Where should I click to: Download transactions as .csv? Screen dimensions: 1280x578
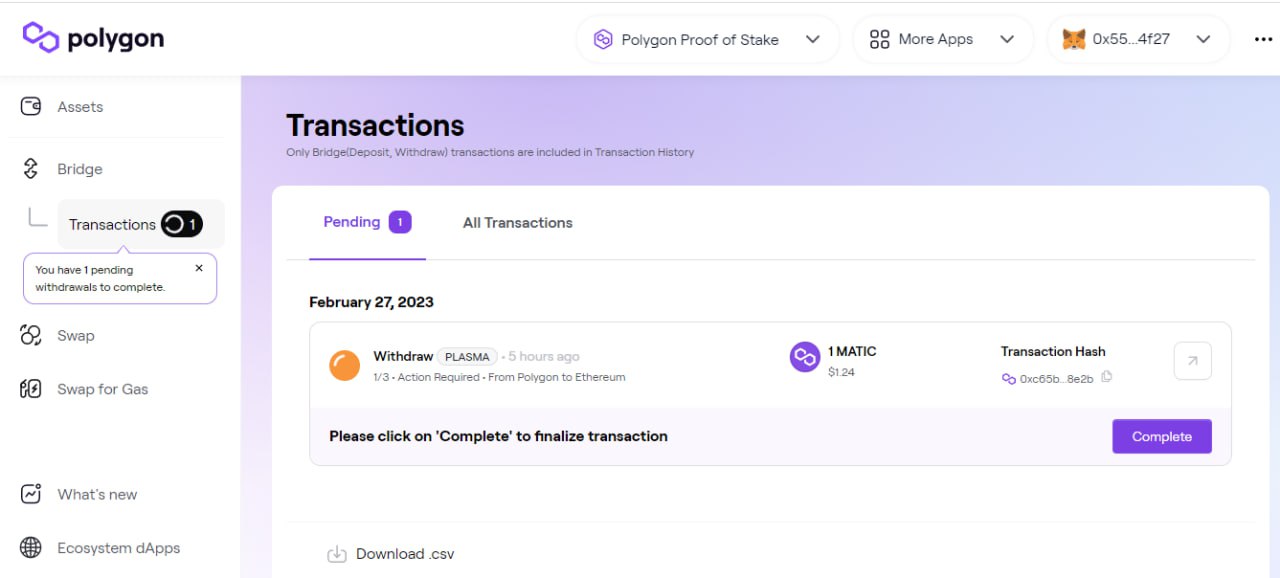click(x=391, y=554)
